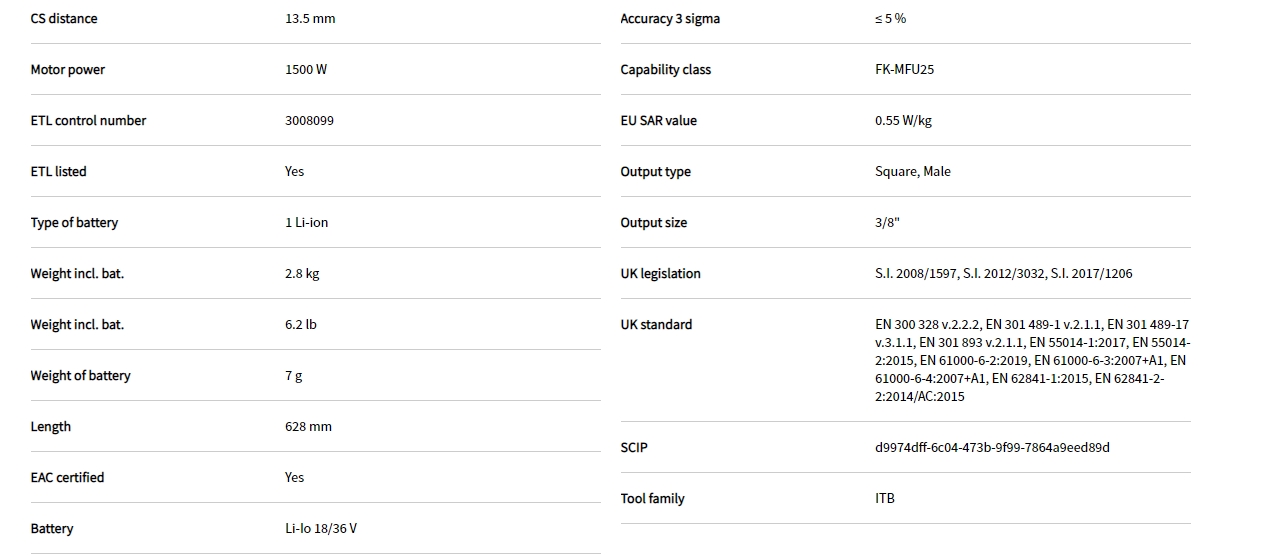Click the 6.2 lb weight value

(x=301, y=325)
